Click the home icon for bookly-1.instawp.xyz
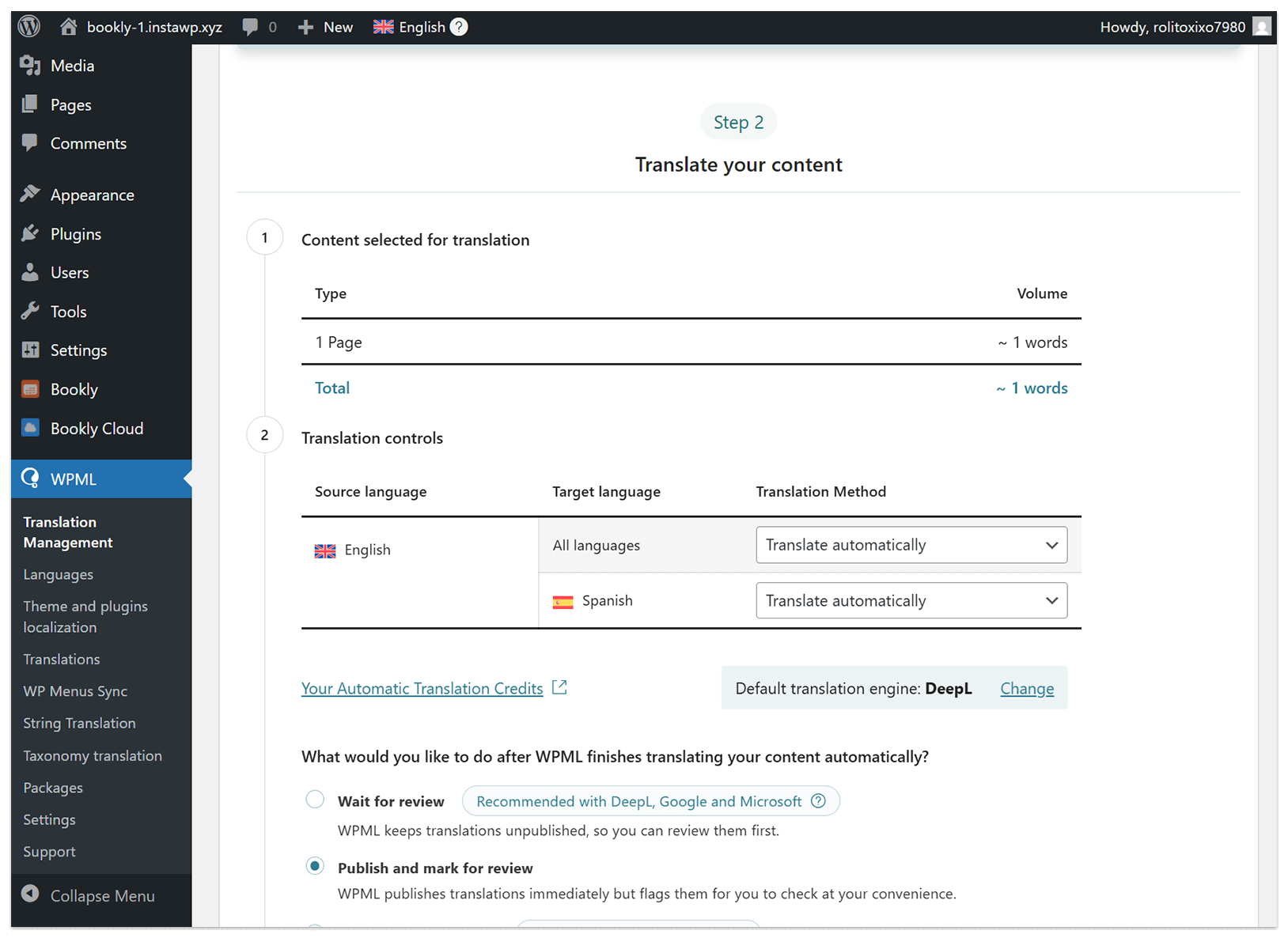Viewport: 1288px width, 938px height. [x=69, y=27]
